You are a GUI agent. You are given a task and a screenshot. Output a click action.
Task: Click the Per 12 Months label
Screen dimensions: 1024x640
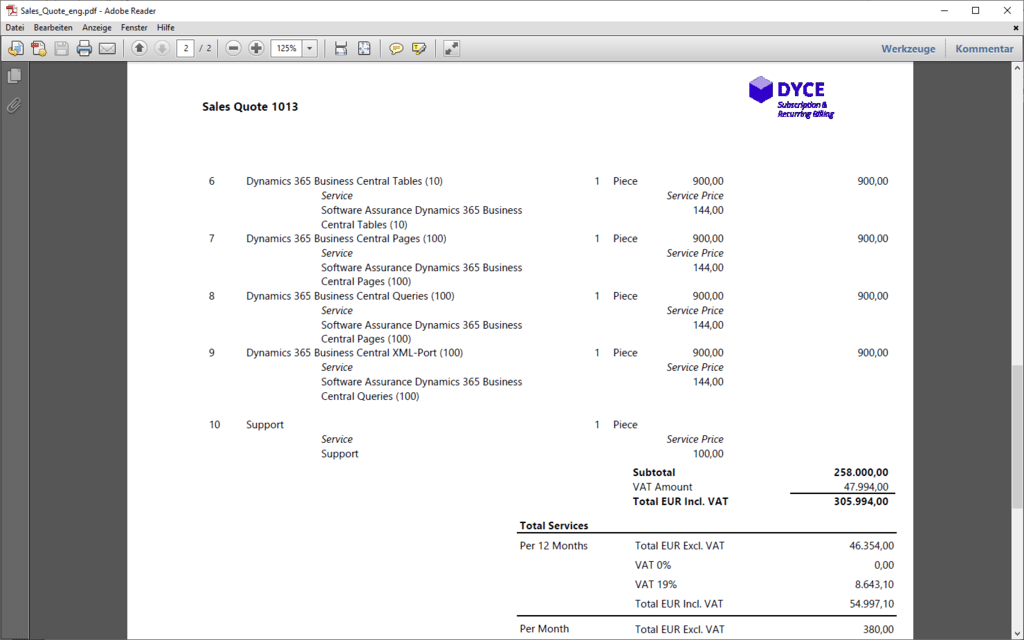coord(554,546)
